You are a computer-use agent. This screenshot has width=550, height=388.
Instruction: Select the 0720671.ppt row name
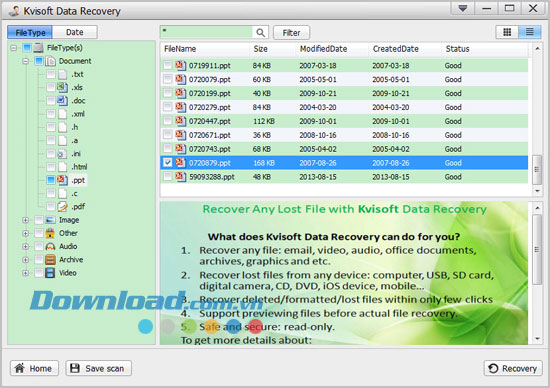(x=210, y=135)
